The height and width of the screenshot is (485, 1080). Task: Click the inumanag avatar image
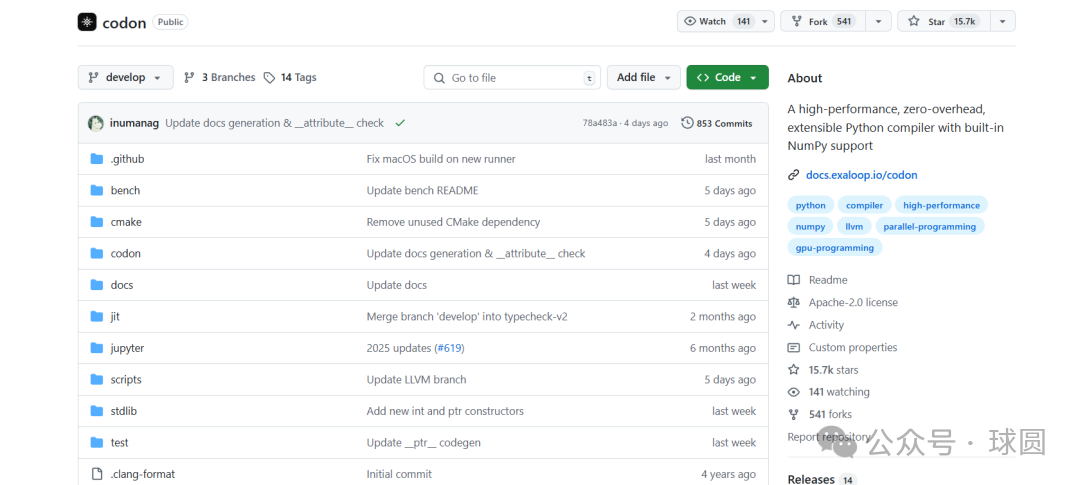click(96, 123)
